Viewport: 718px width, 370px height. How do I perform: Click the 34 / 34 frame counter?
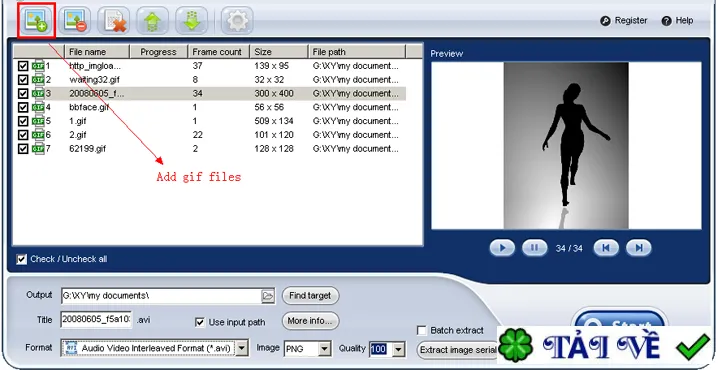[569, 249]
